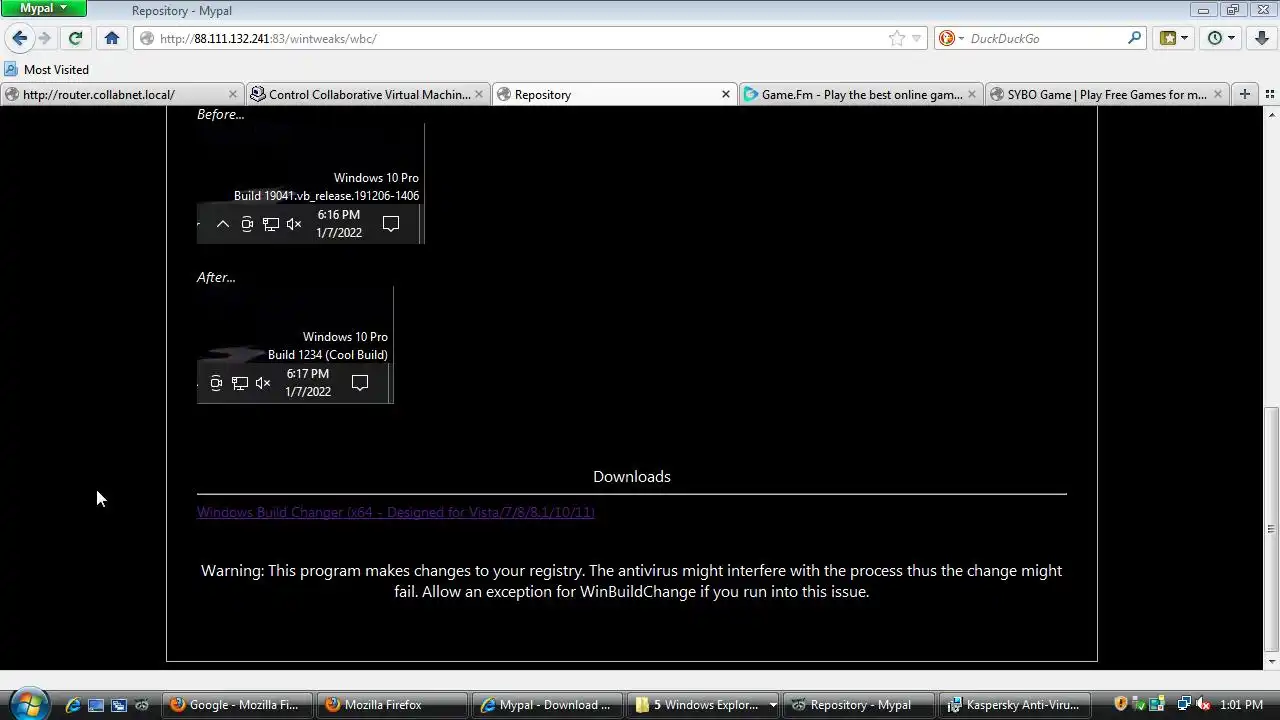The image size is (1280, 720).
Task: Open the bookmarks menu button
Action: pos(1174,38)
